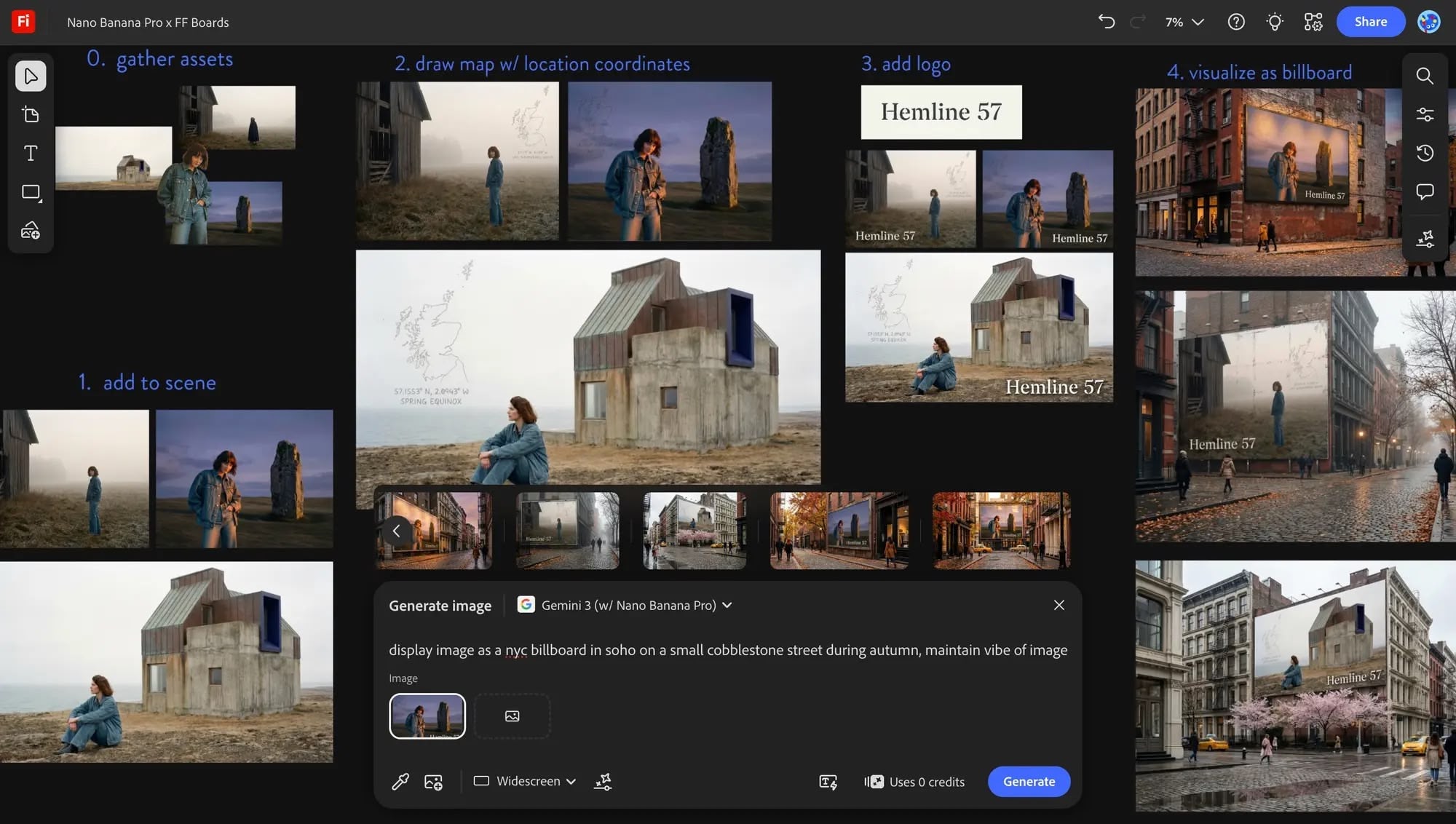Select the Text tool
This screenshot has width=1456, height=824.
[31, 153]
